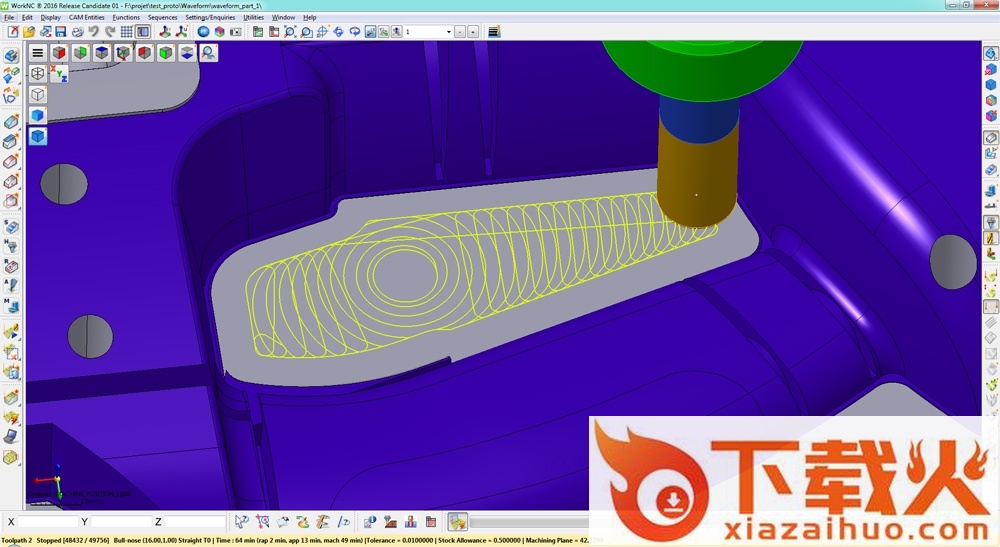This screenshot has width=1000, height=547.
Task: Click the first rotate view arrows icon
Action: 338,31
